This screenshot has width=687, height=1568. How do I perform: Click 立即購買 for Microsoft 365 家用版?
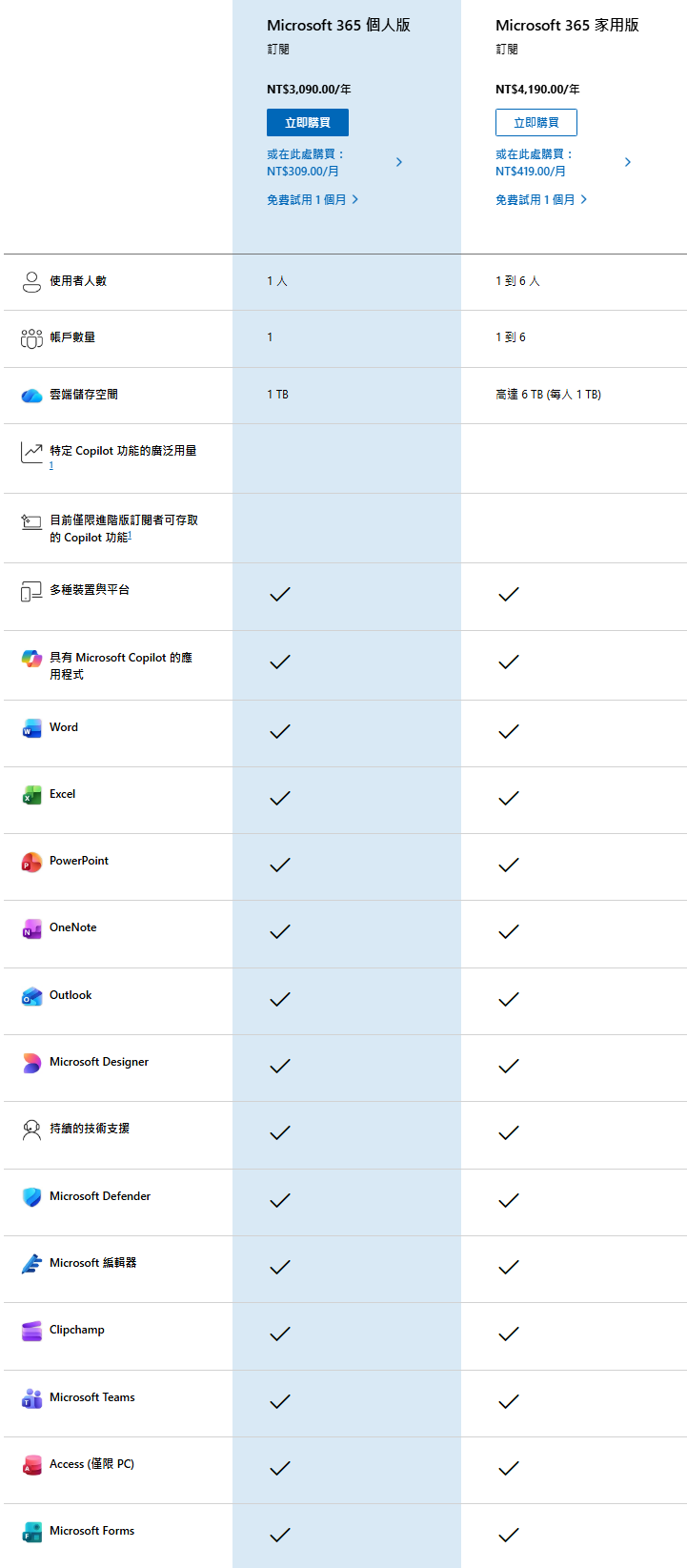point(535,123)
